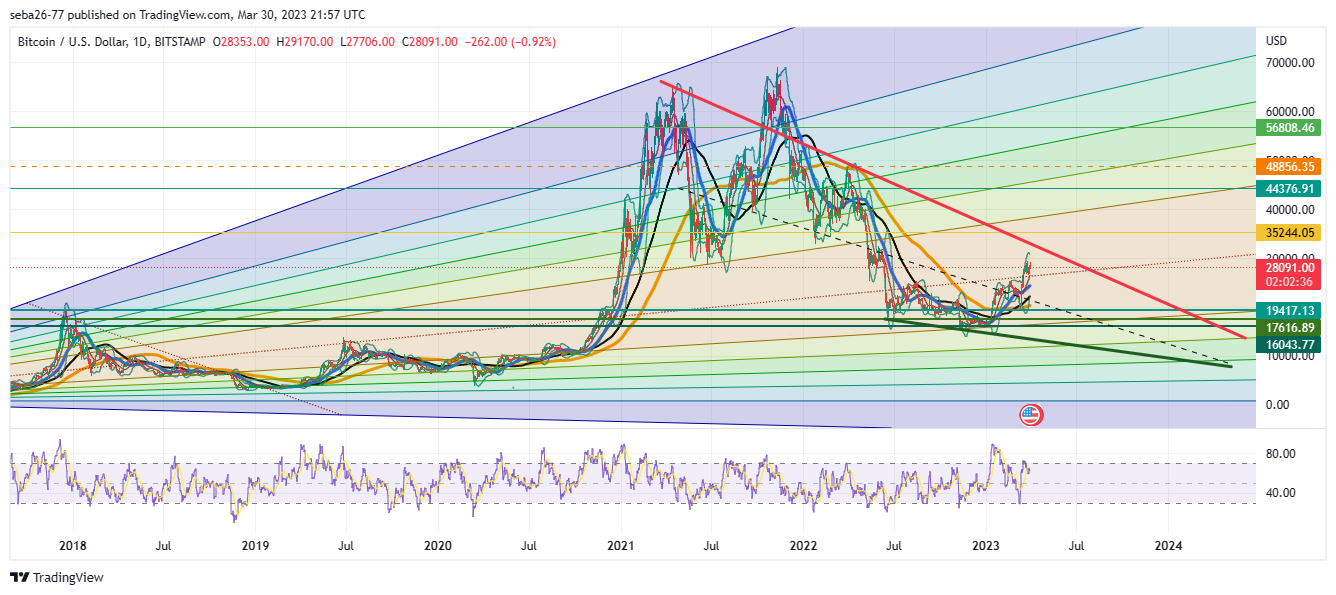This screenshot has height=595, width=1336.
Task: Click the RSI 40.00 axis label
Action: click(x=1280, y=493)
